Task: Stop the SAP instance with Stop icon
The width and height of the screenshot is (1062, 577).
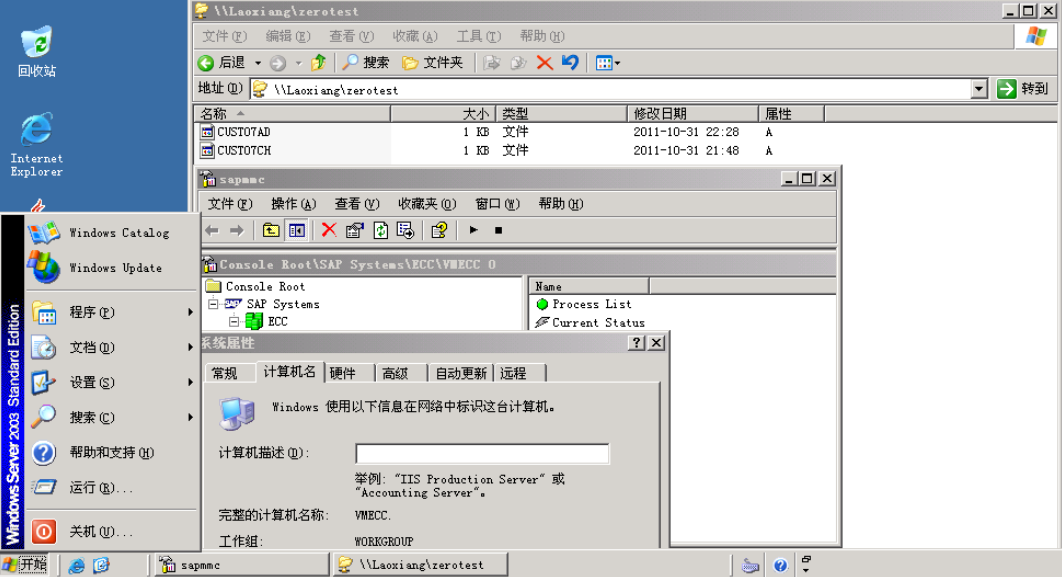Action: coord(498,230)
